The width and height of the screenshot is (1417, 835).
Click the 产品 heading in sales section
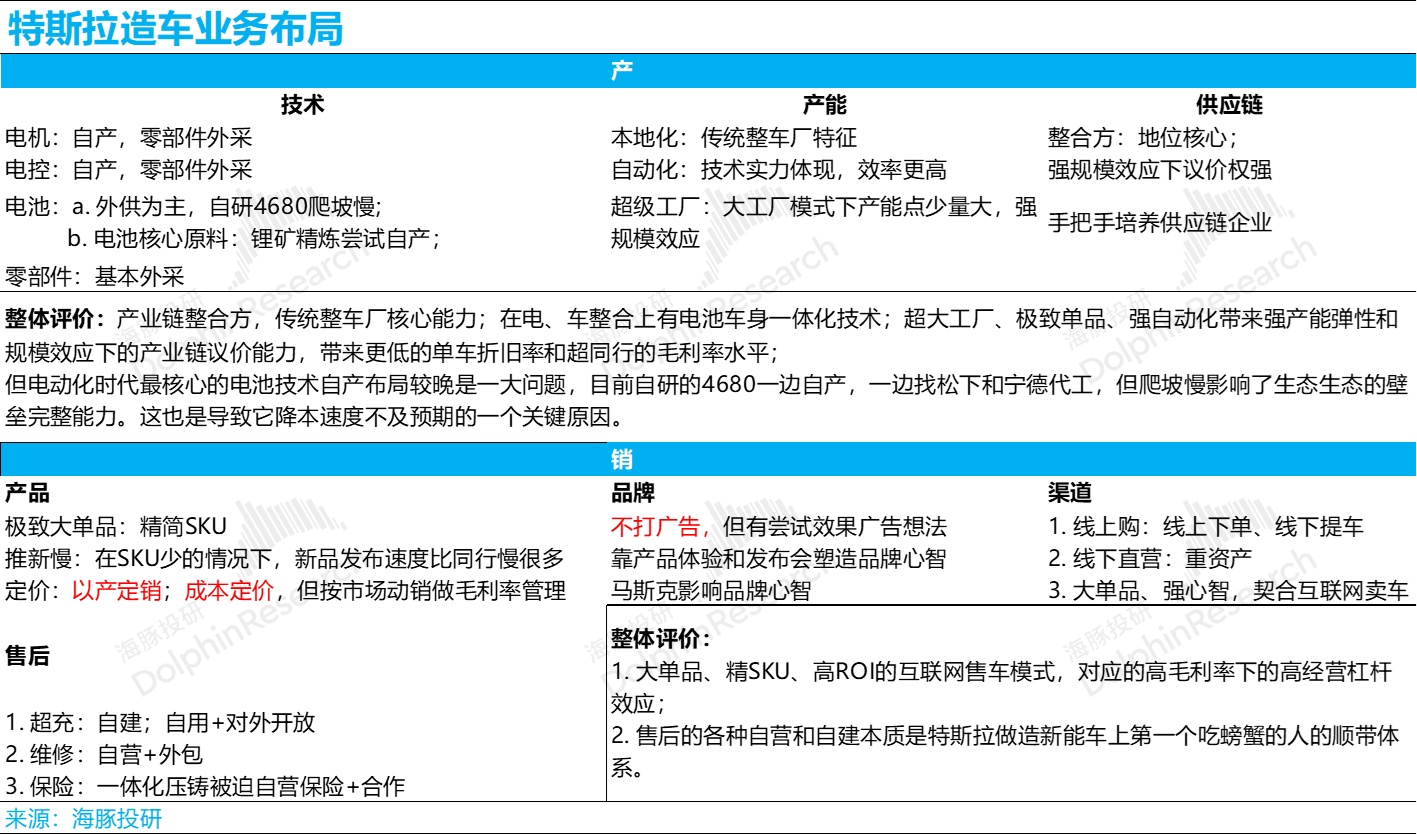27,493
